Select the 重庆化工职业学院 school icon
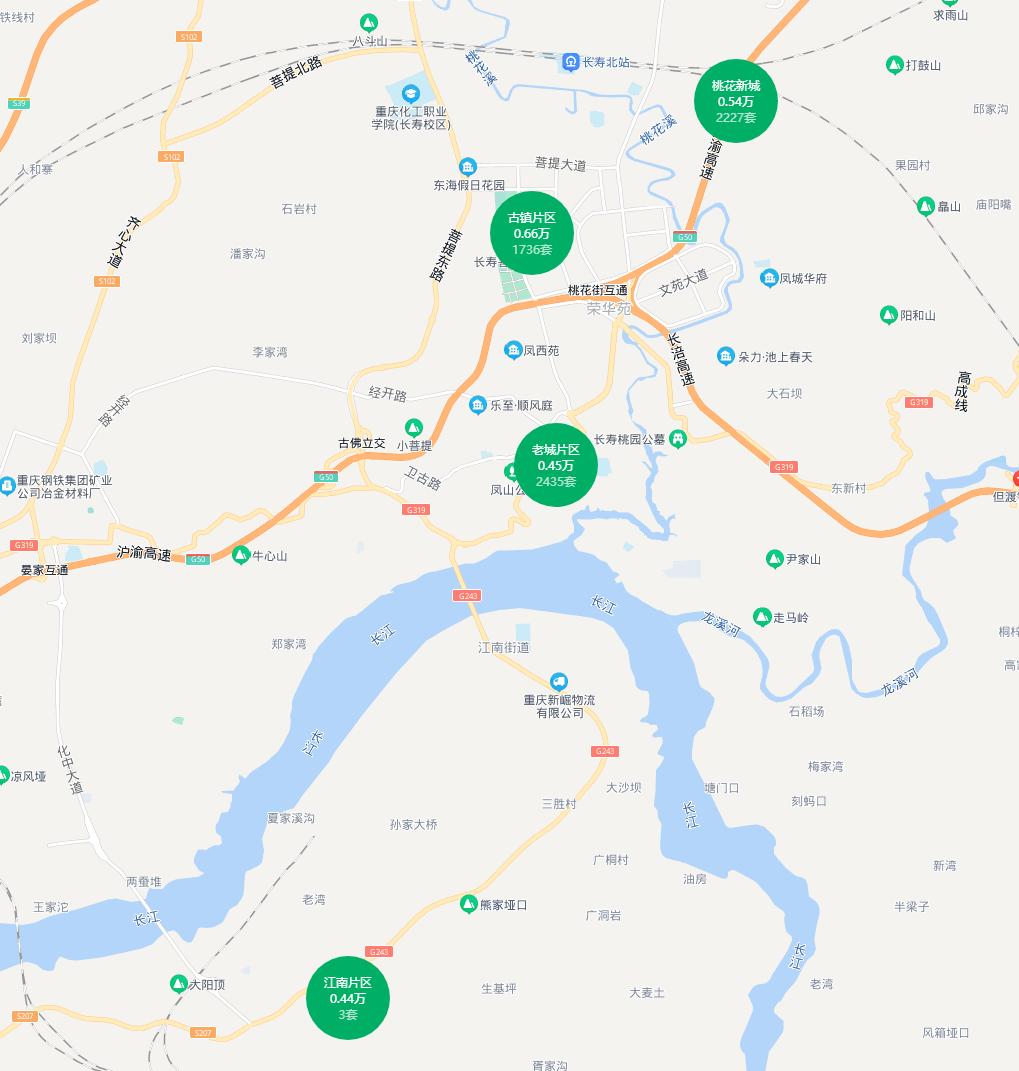This screenshot has height=1071, width=1019. [410, 93]
